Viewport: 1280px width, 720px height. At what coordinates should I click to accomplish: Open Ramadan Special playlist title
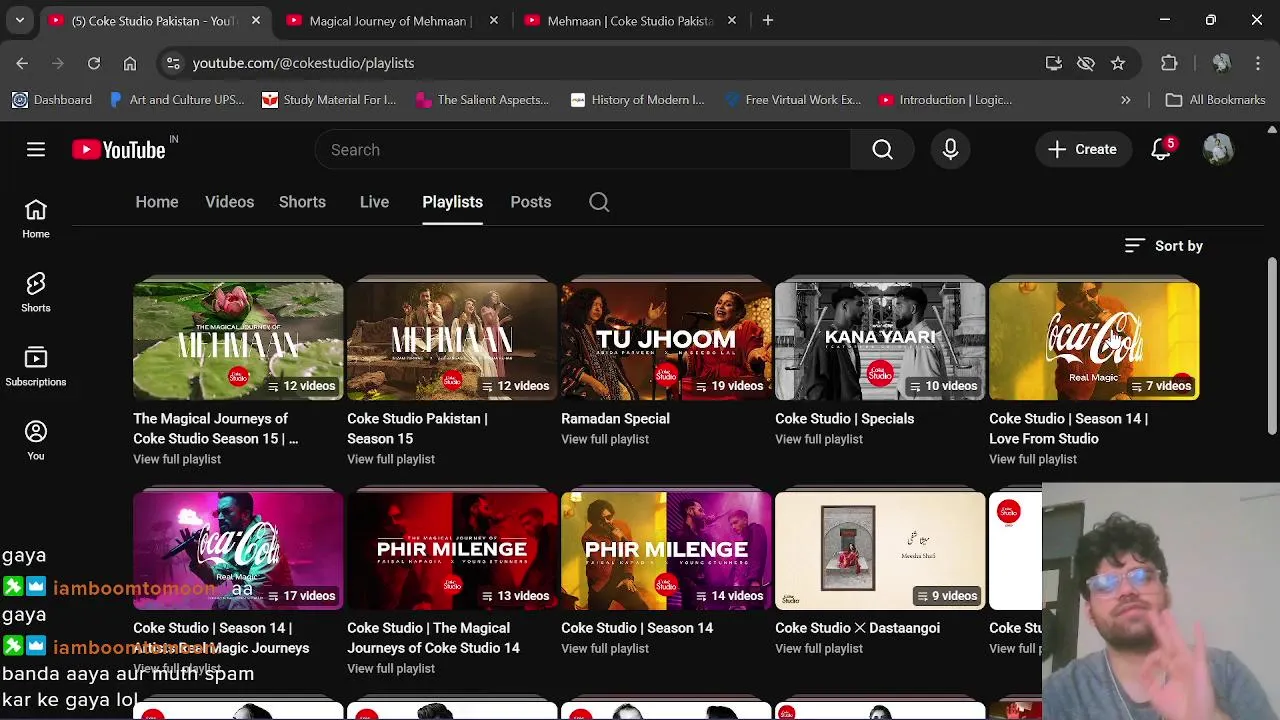[x=615, y=419]
